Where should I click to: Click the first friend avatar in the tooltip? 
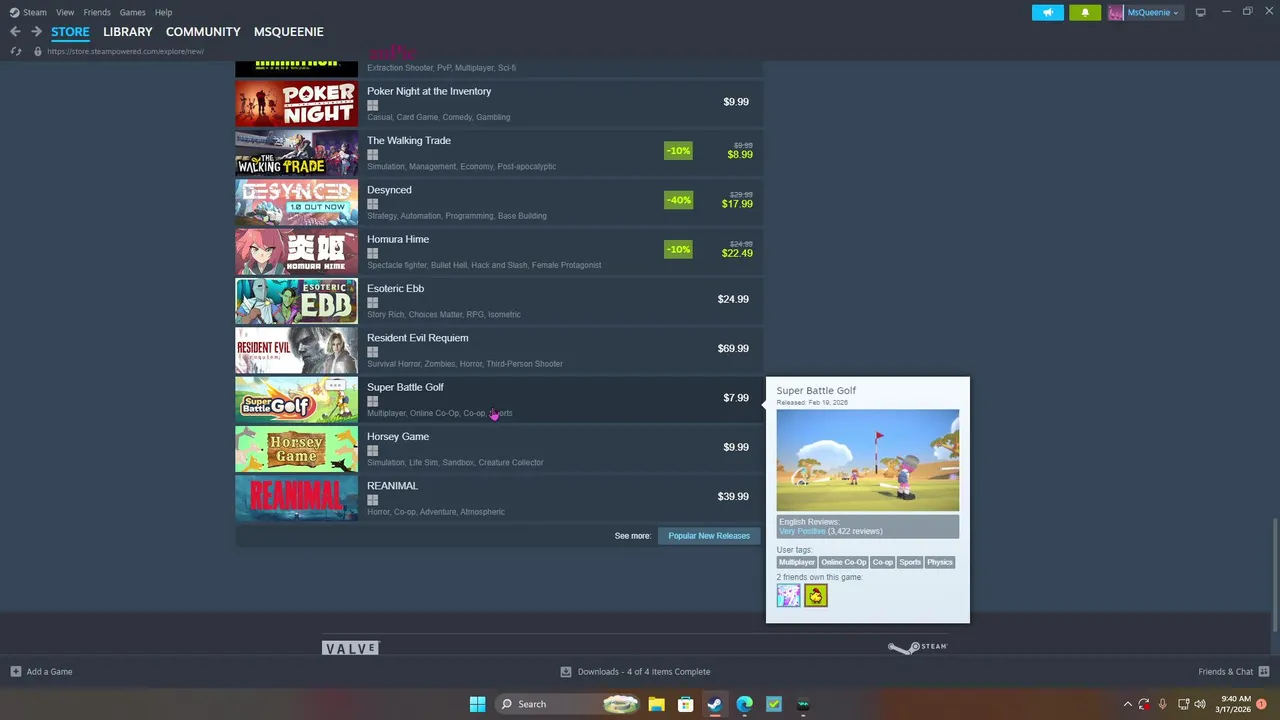click(x=789, y=595)
